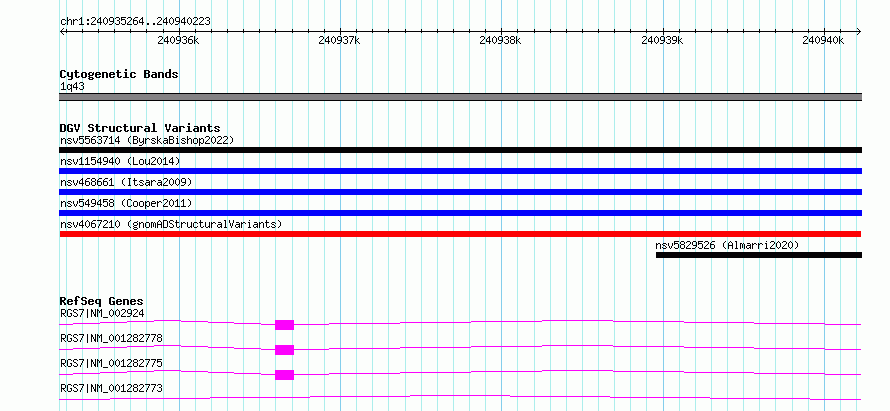Open the RGS7|NM_001282773 transcript label
This screenshot has width=890, height=411.
point(111,388)
